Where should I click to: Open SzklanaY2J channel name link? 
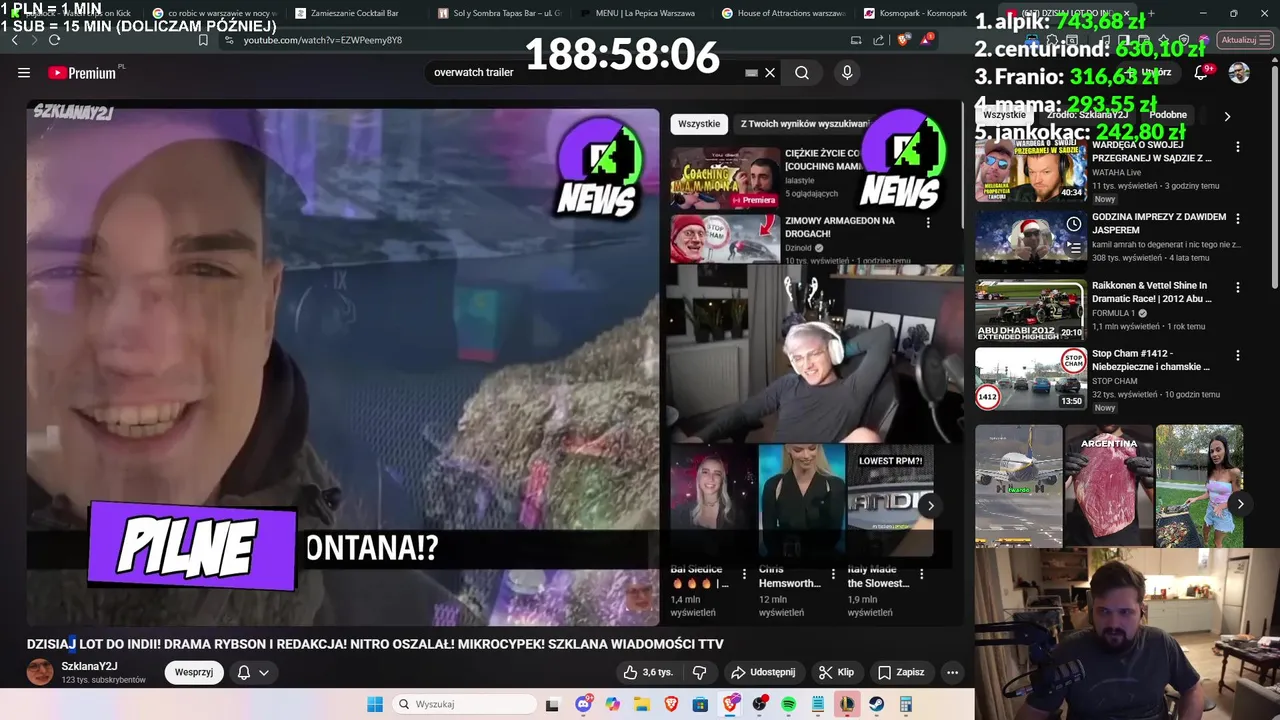click(x=89, y=666)
